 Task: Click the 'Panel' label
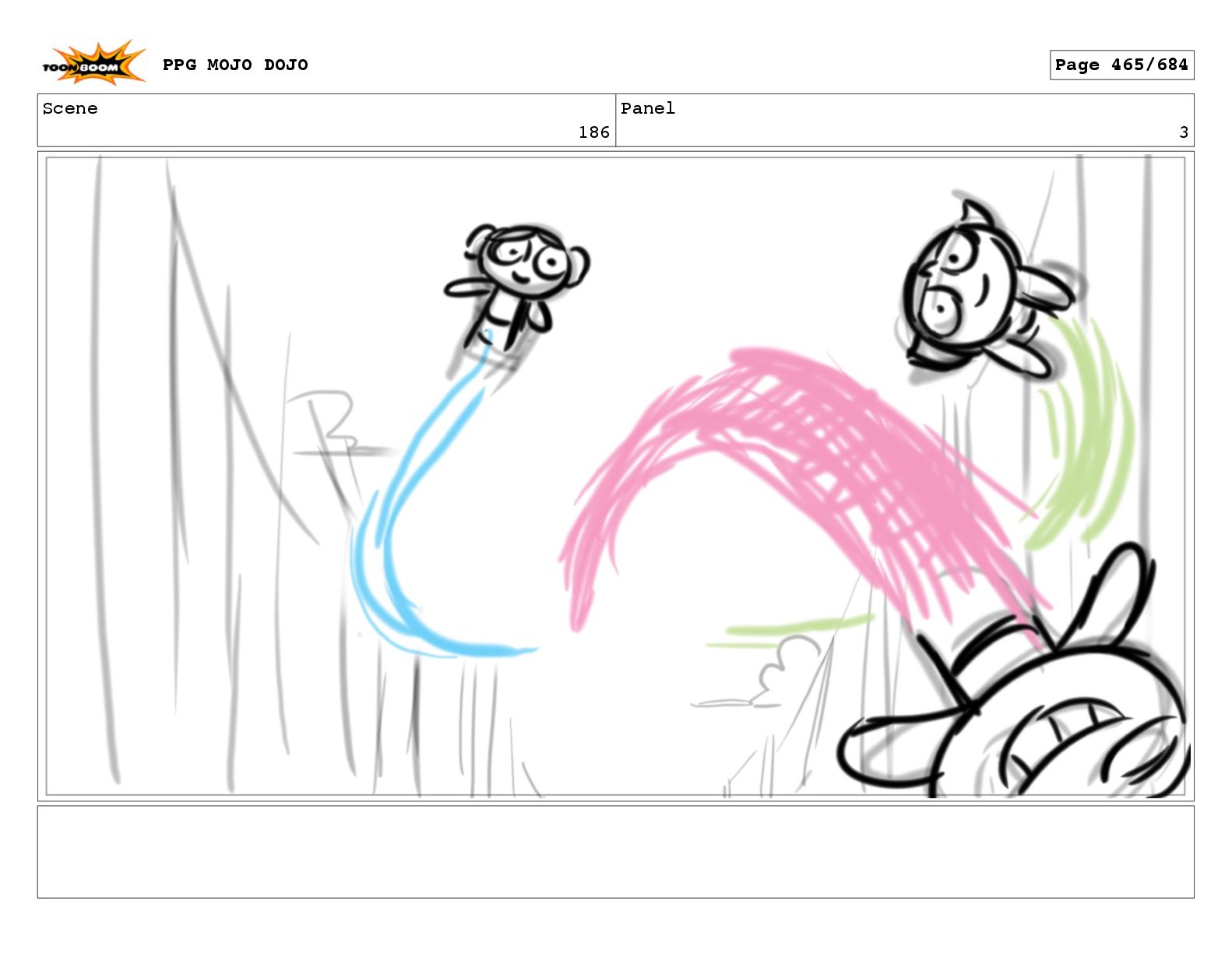pos(648,108)
